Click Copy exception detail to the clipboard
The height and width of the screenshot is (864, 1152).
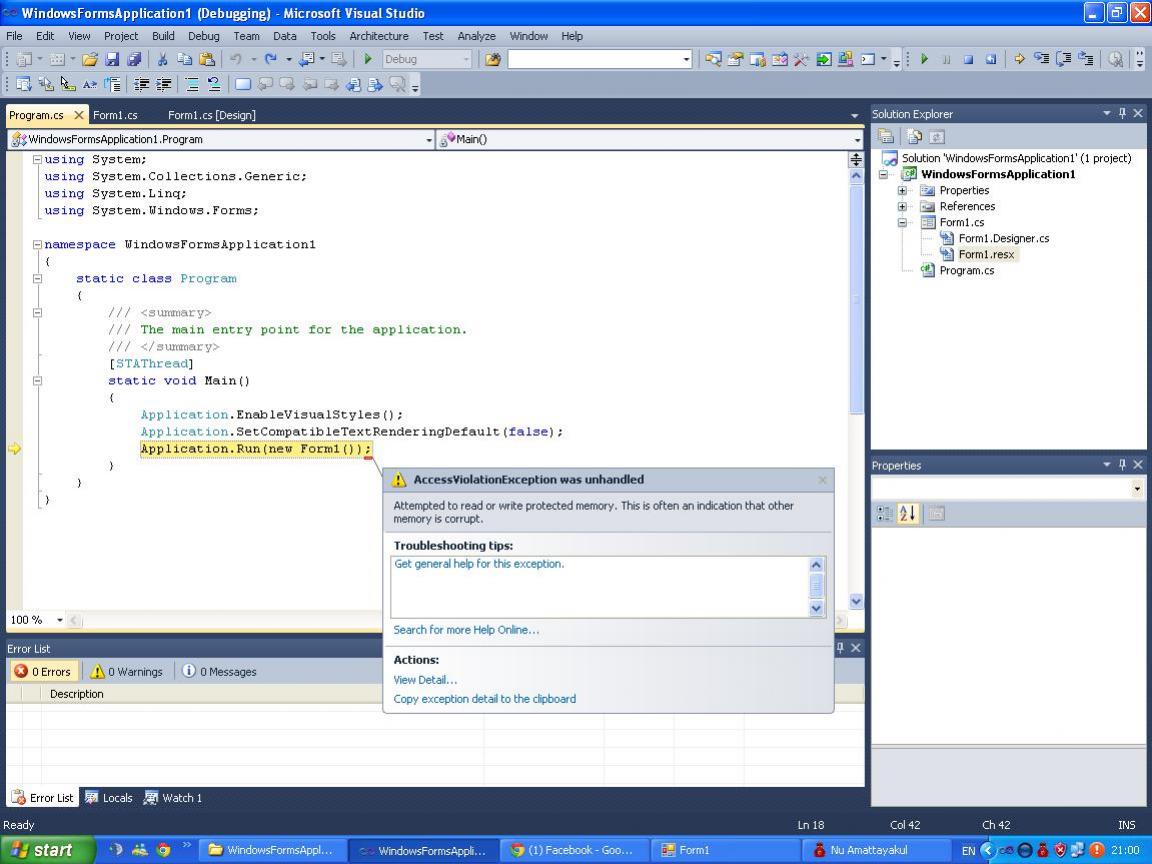(484, 699)
